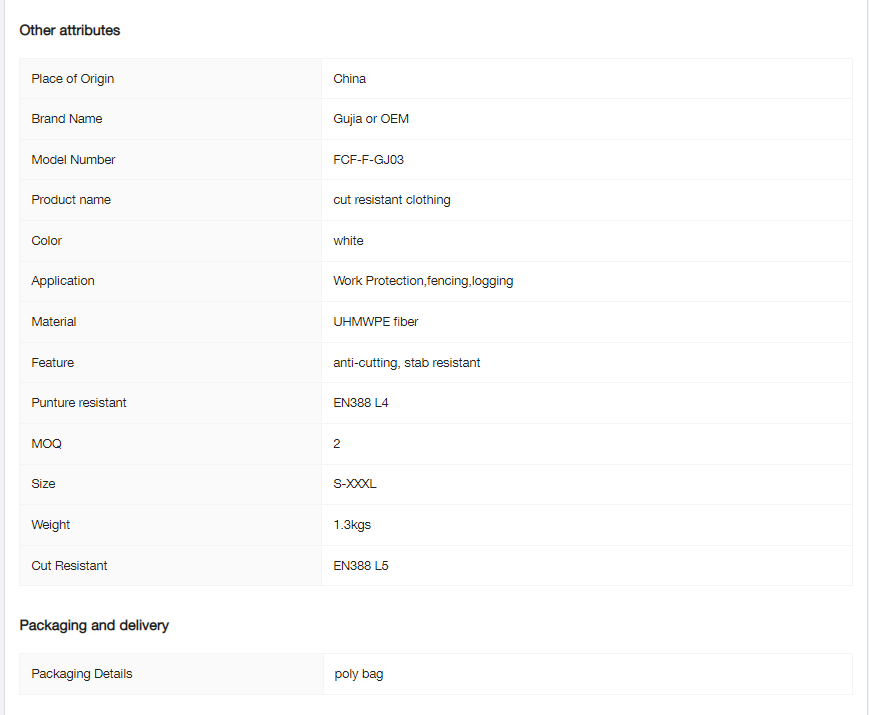Viewport: 869px width, 715px height.
Task: Click the "anti-cutting, stab resistant" feature text
Action: 407,363
